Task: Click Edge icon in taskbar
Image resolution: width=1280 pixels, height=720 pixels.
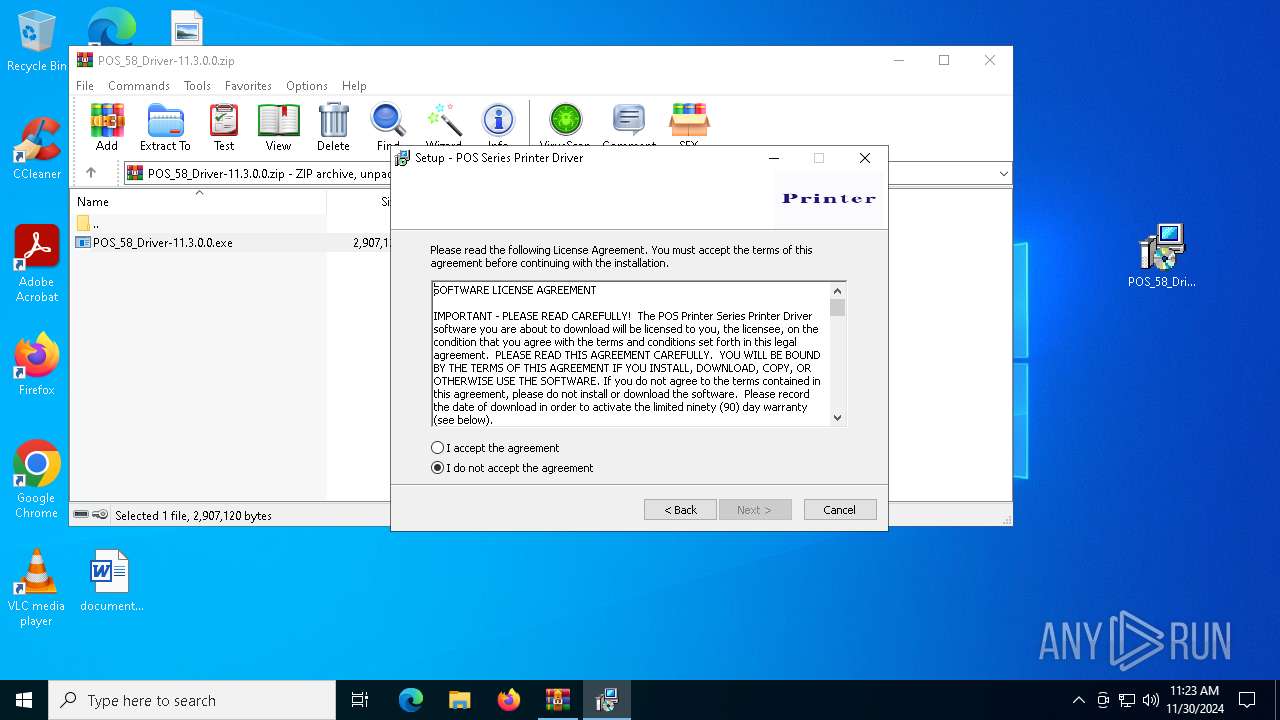Action: (411, 700)
